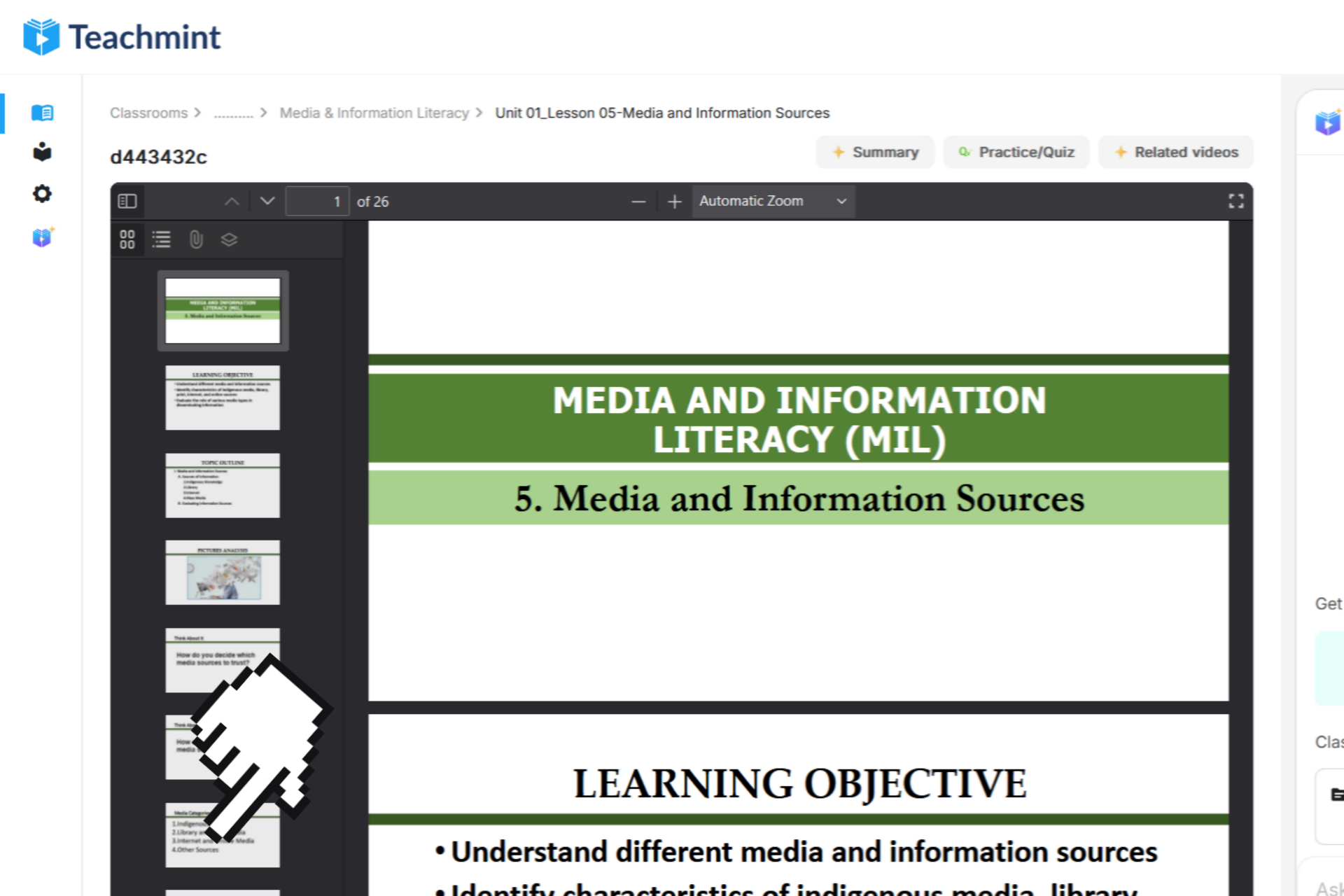Open Related videos

point(1176,152)
